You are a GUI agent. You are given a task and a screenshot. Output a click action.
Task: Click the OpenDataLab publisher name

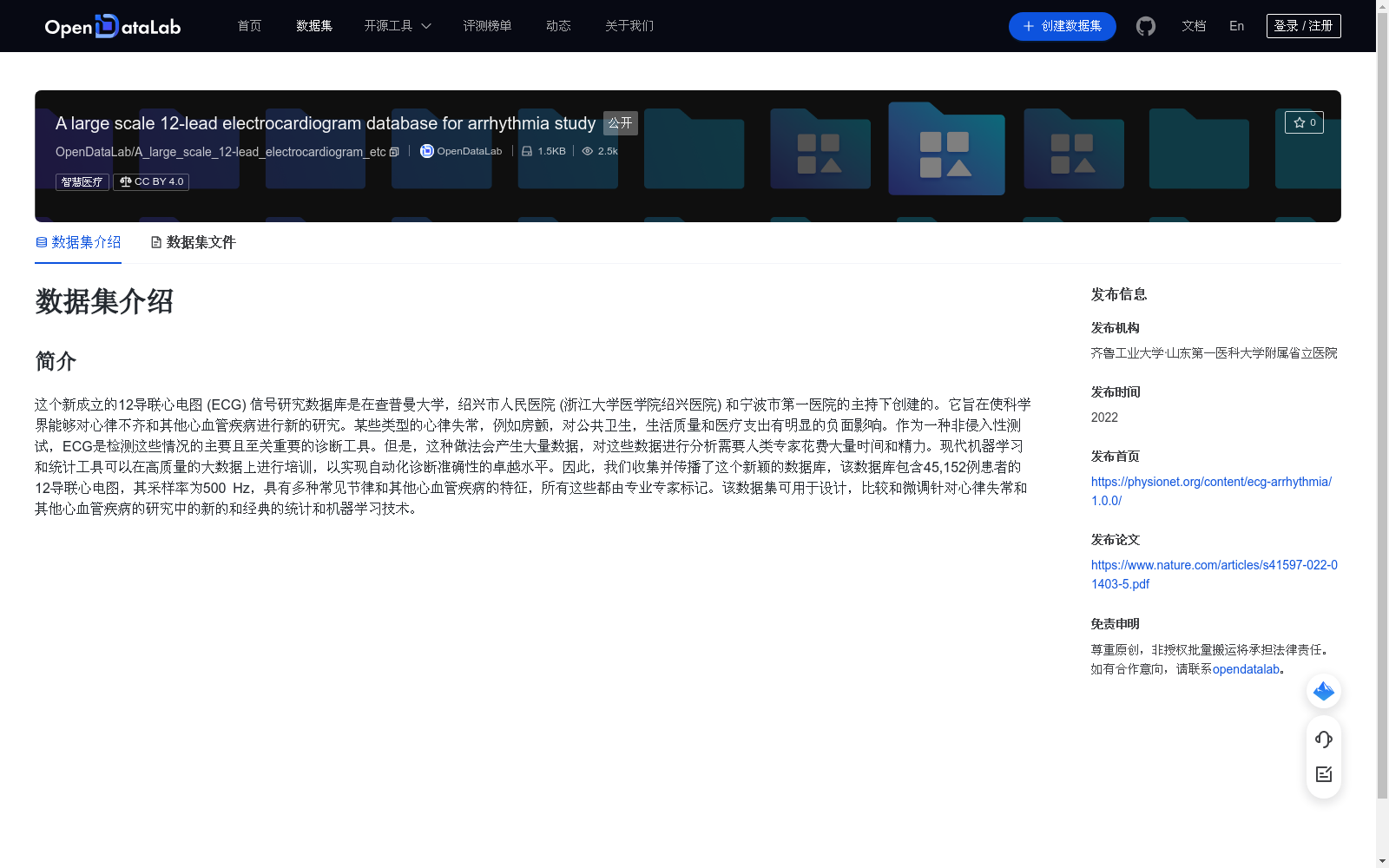469,151
